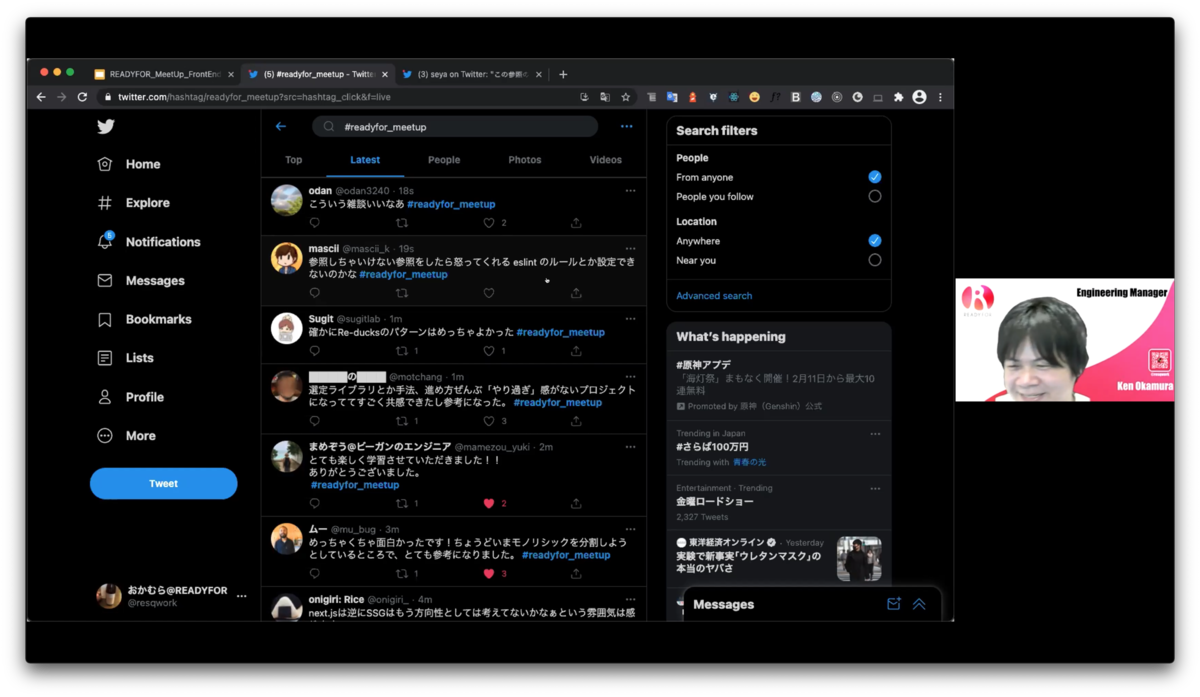
Task: Open Bookmarks in the sidebar
Action: (144, 319)
